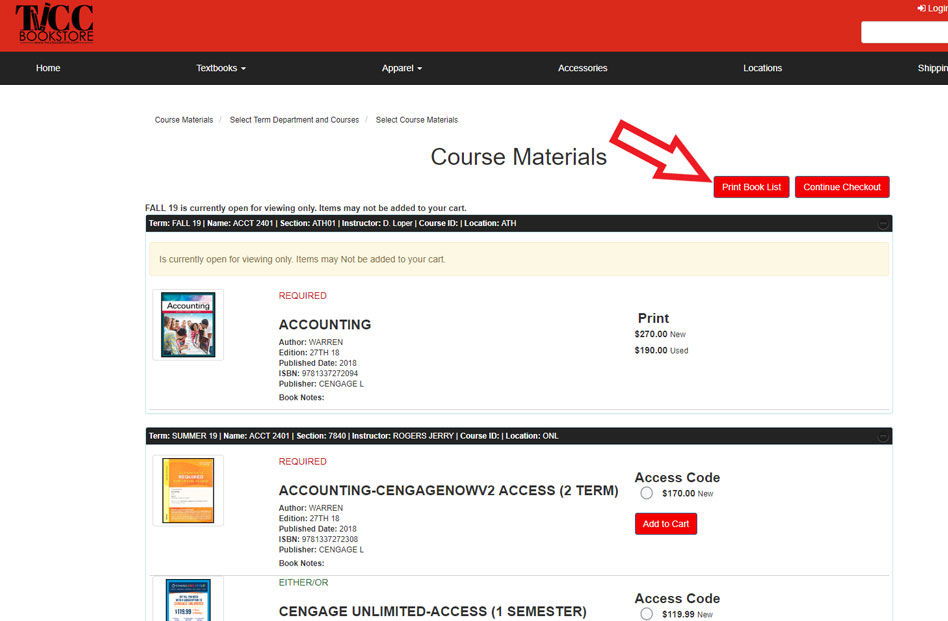This screenshot has width=948, height=621.
Task: Click the Login icon link
Action: pyautogui.click(x=932, y=8)
